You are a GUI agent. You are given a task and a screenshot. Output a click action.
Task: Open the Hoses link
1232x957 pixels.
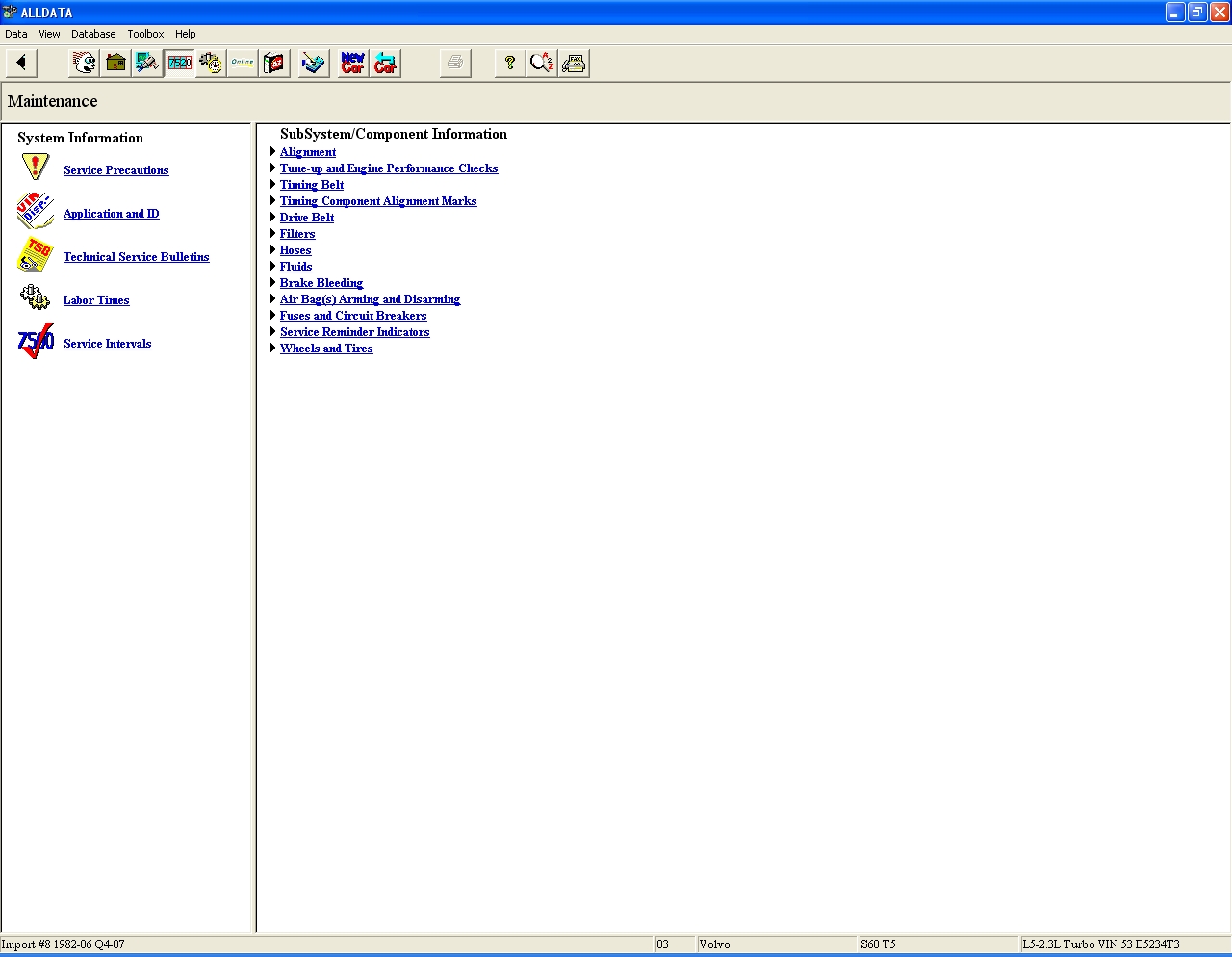[x=295, y=250]
